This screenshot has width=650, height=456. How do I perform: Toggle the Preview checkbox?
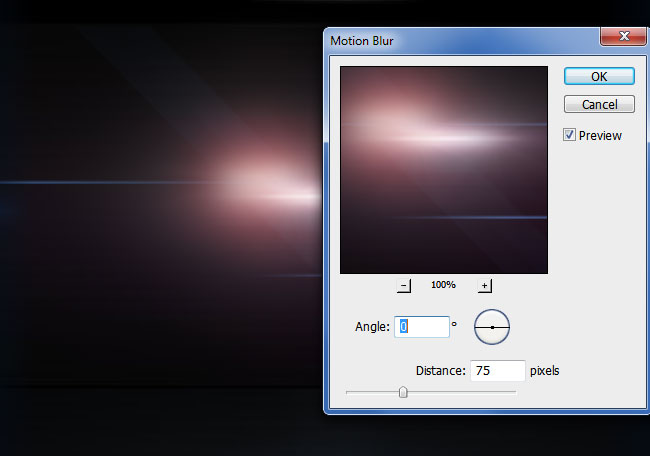click(x=569, y=135)
